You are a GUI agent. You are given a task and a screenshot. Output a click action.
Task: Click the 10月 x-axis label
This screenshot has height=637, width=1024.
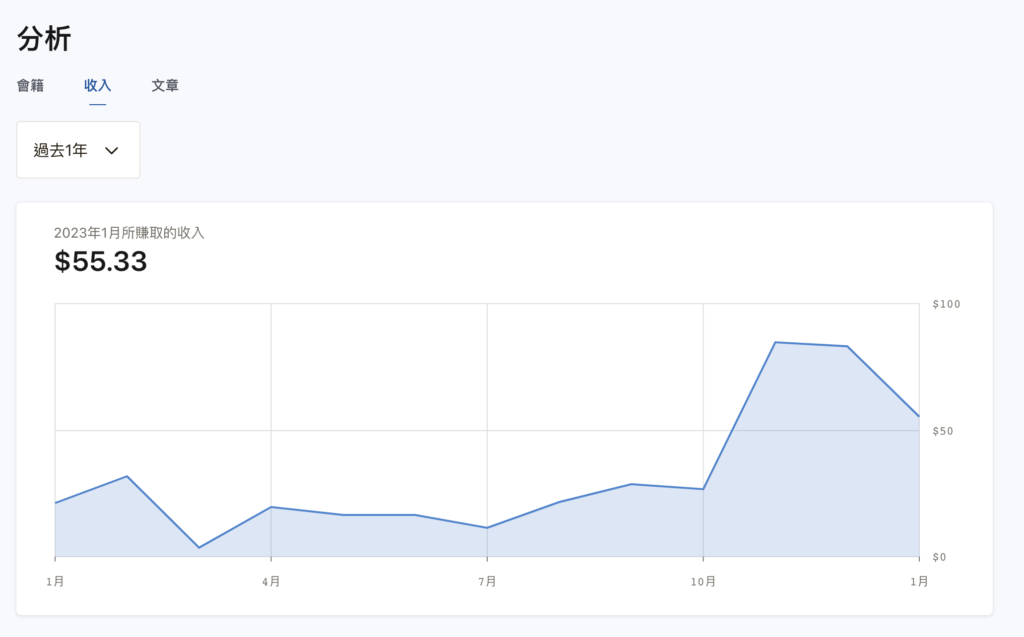click(703, 581)
